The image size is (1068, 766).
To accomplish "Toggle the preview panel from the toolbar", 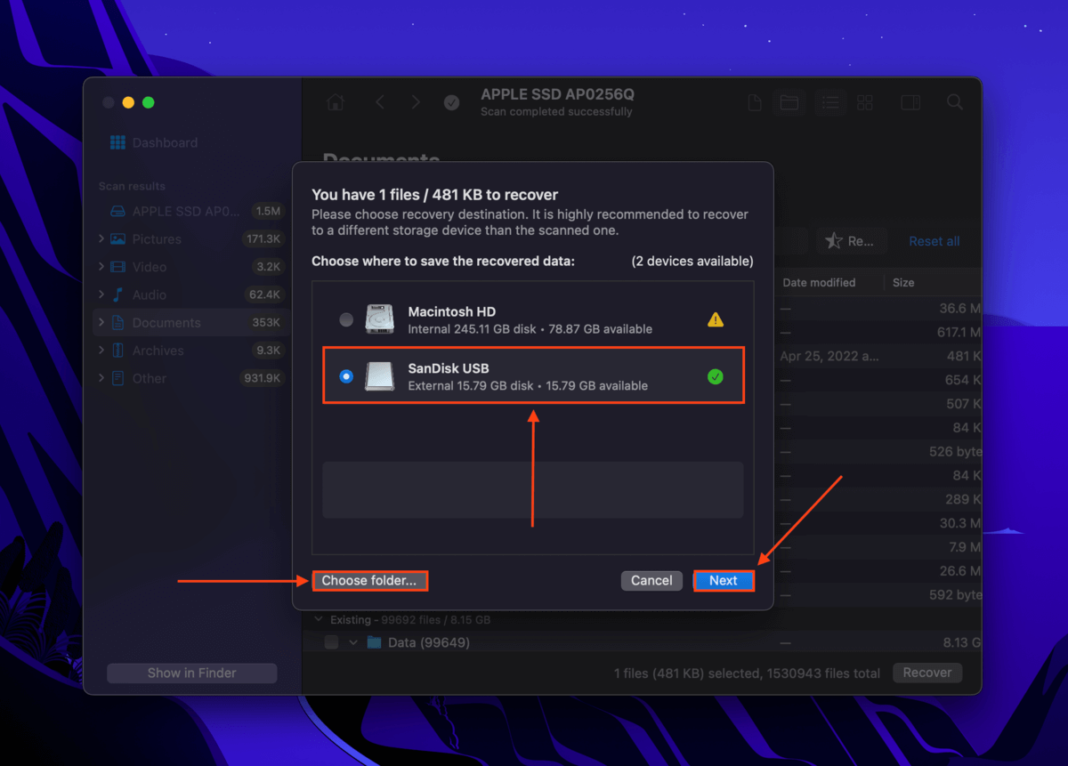I will [910, 102].
